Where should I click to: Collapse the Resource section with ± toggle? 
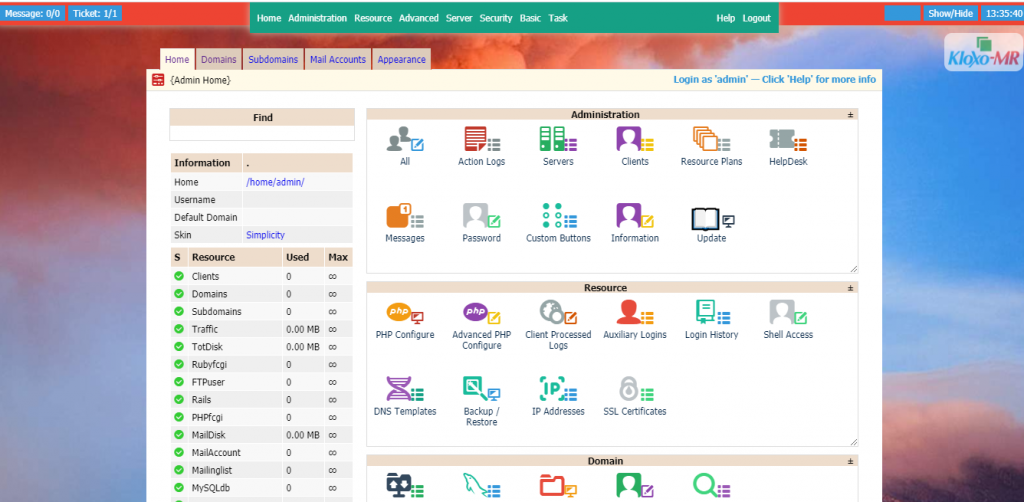851,288
